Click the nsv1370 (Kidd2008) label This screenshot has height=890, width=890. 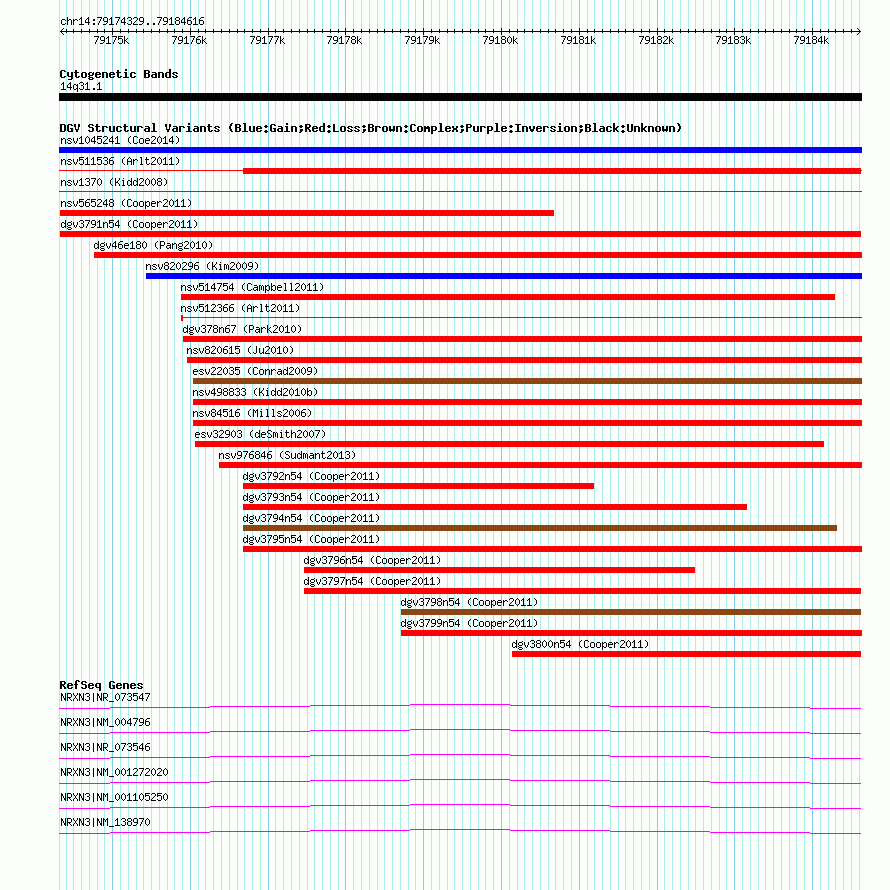[x=114, y=182]
